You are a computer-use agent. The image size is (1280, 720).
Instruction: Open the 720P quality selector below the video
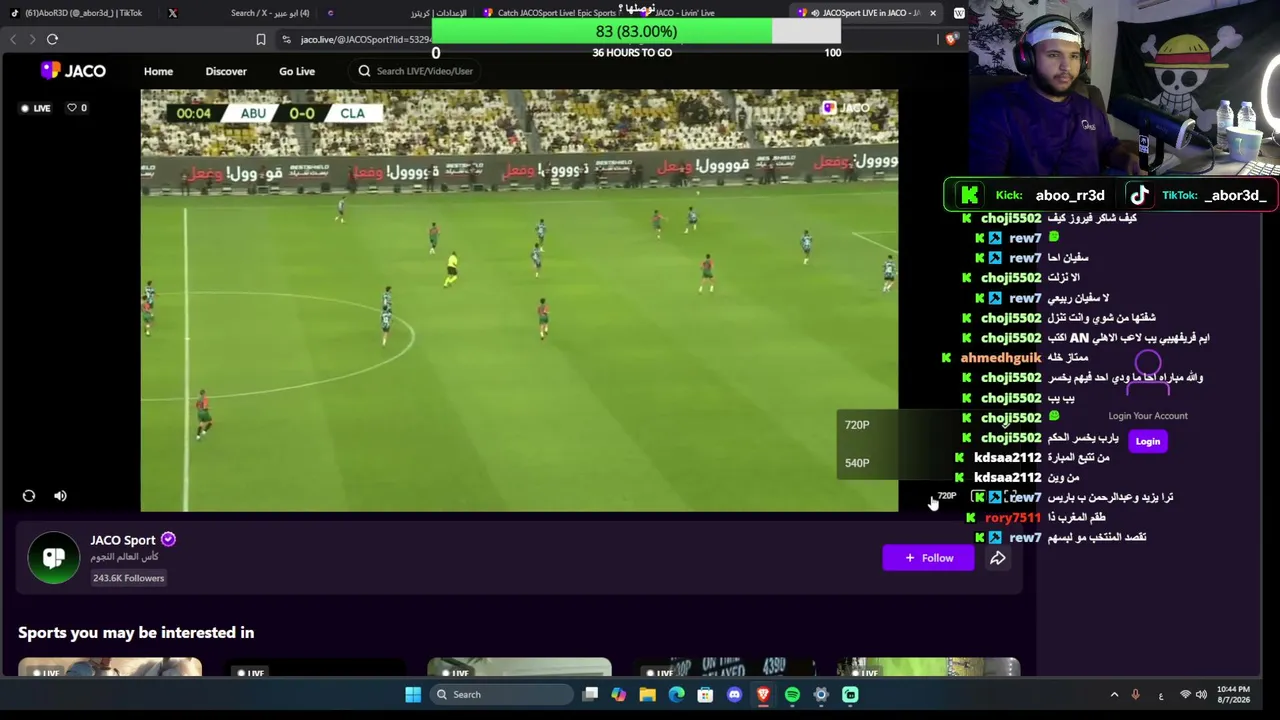[x=947, y=496]
